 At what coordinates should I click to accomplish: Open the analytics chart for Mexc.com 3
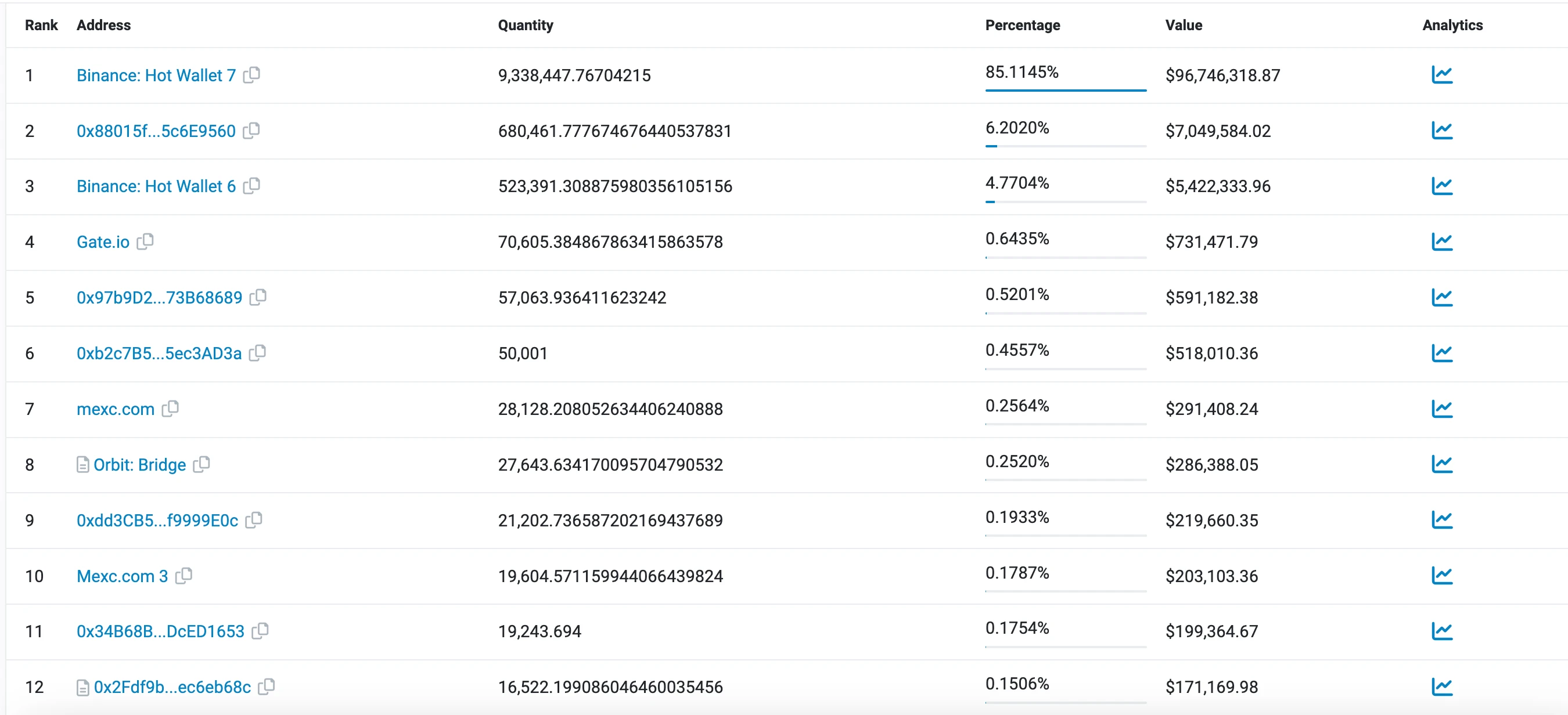(1443, 576)
